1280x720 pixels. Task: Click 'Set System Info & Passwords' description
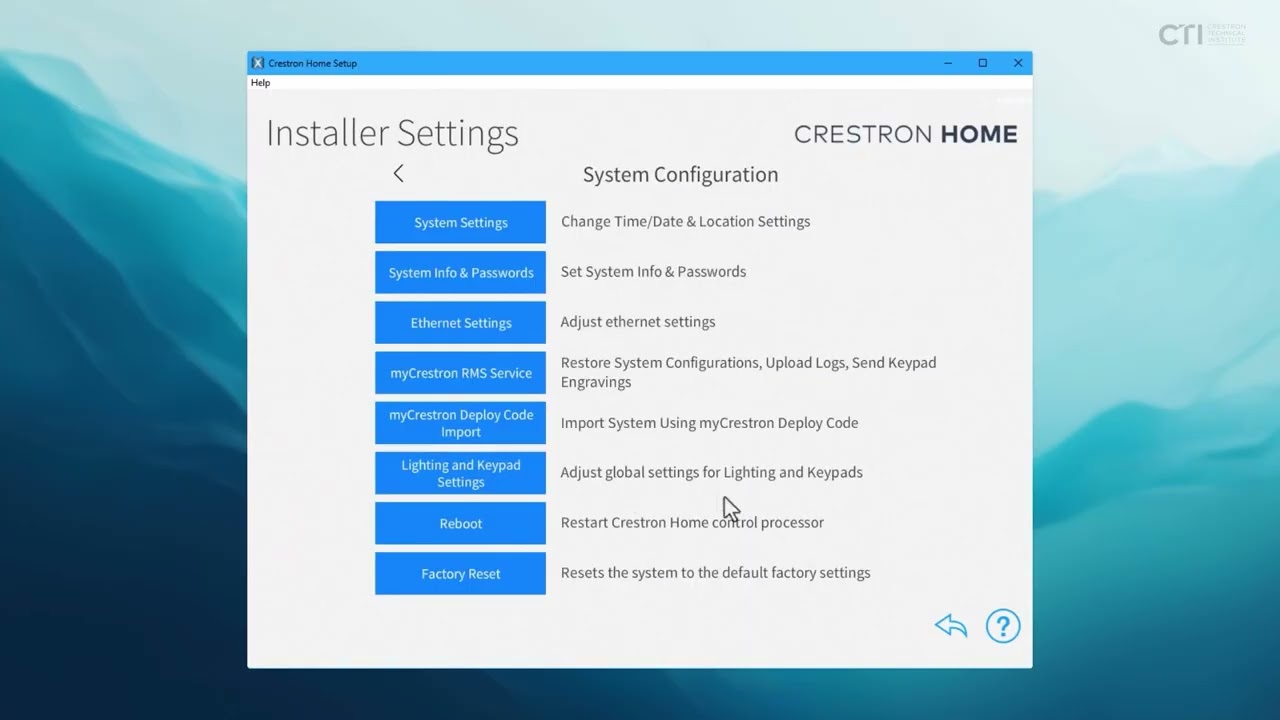coord(653,272)
